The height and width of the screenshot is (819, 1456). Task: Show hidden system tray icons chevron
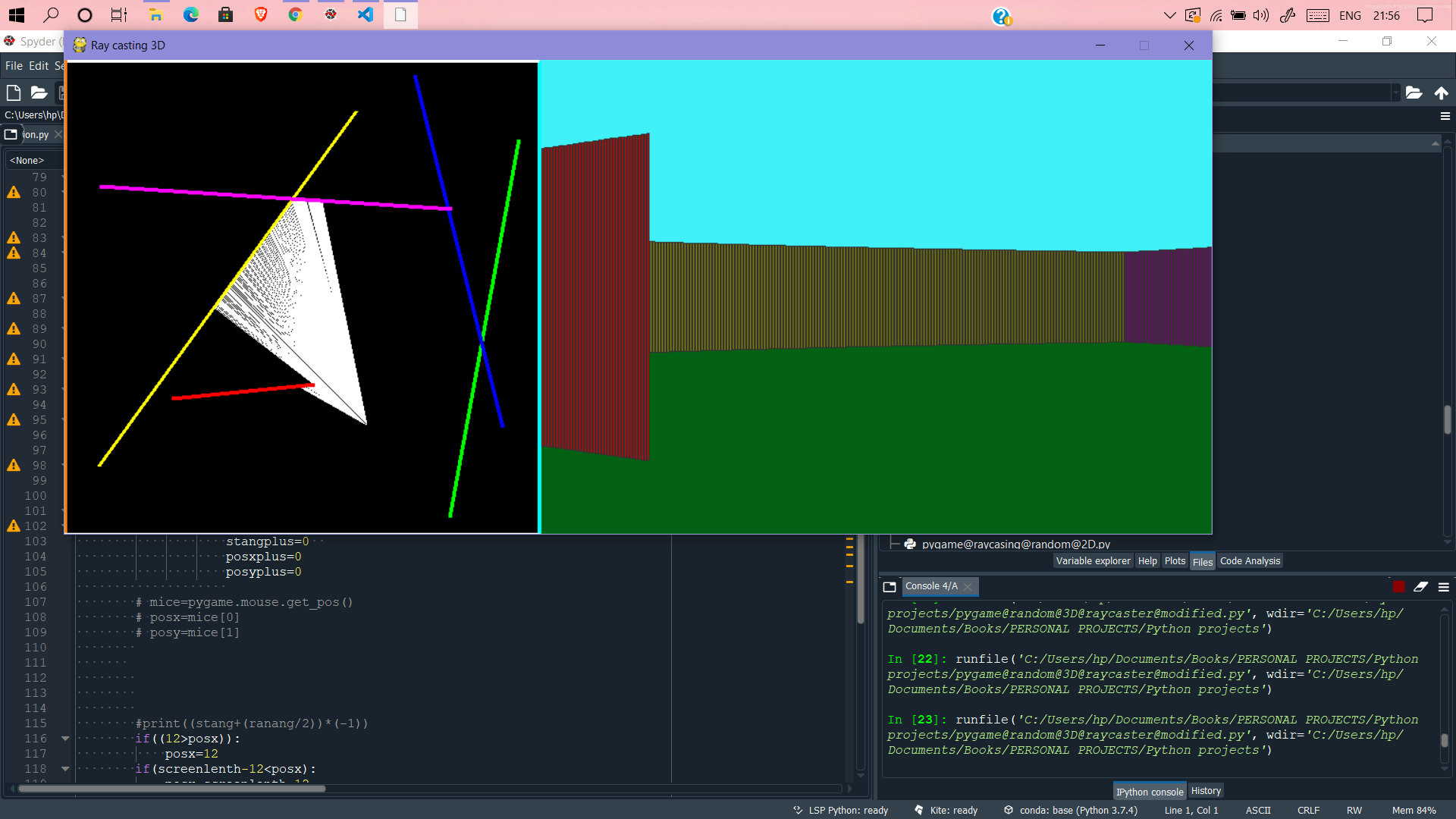(x=1169, y=15)
